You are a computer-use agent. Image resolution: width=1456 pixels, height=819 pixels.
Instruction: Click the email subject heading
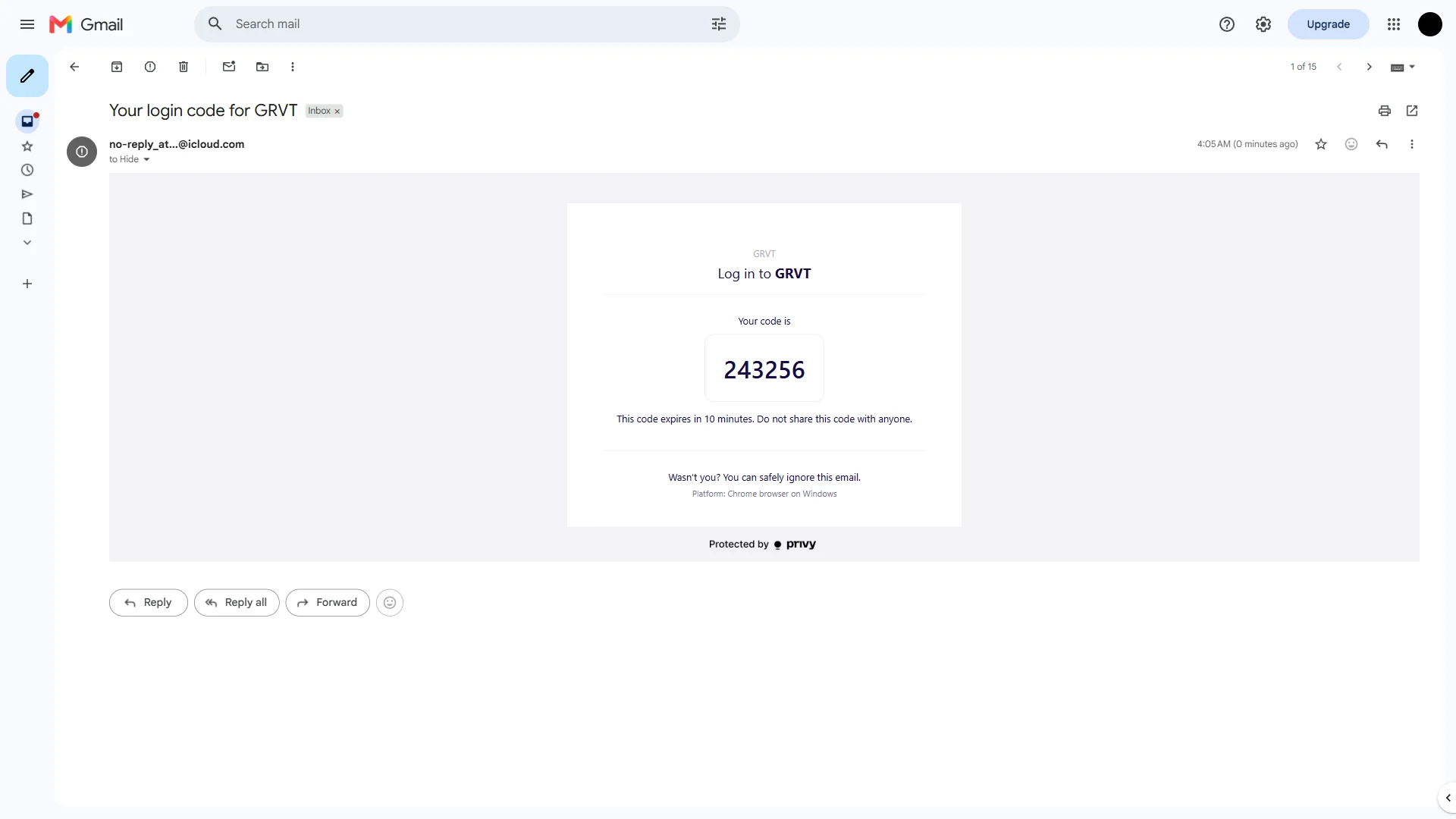(x=203, y=111)
